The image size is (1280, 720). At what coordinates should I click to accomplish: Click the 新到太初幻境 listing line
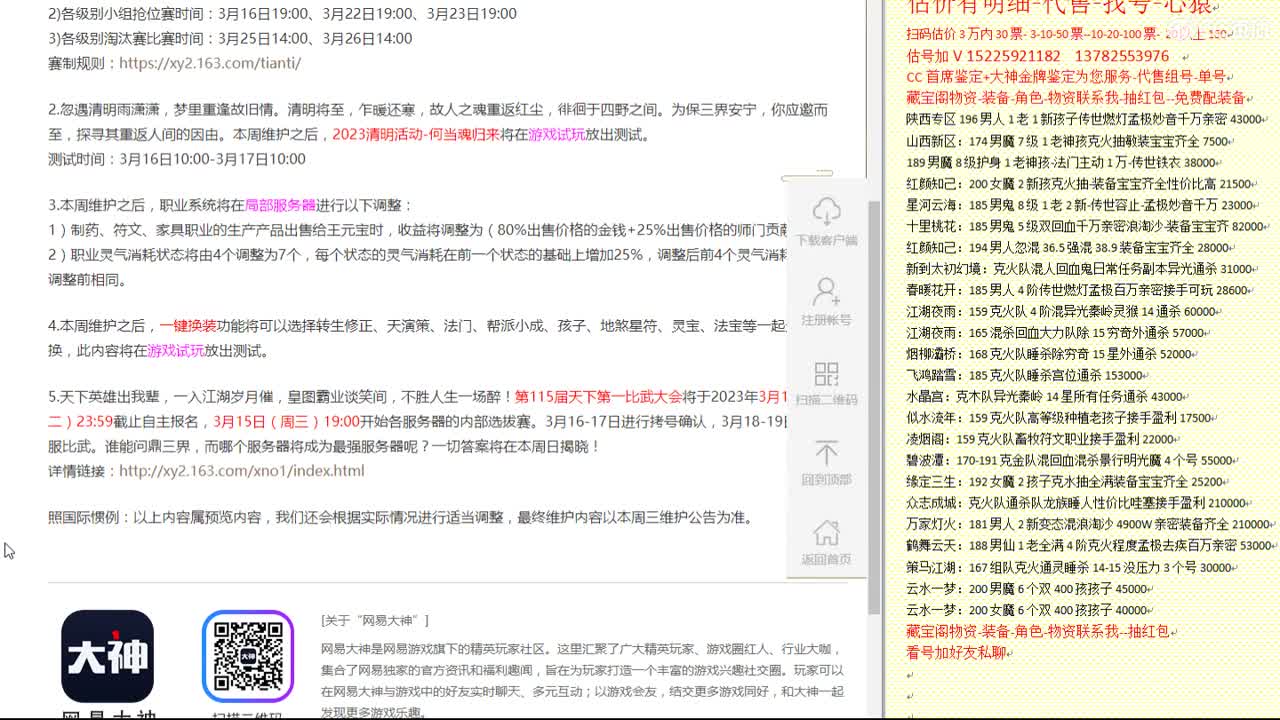[x=1083, y=269]
